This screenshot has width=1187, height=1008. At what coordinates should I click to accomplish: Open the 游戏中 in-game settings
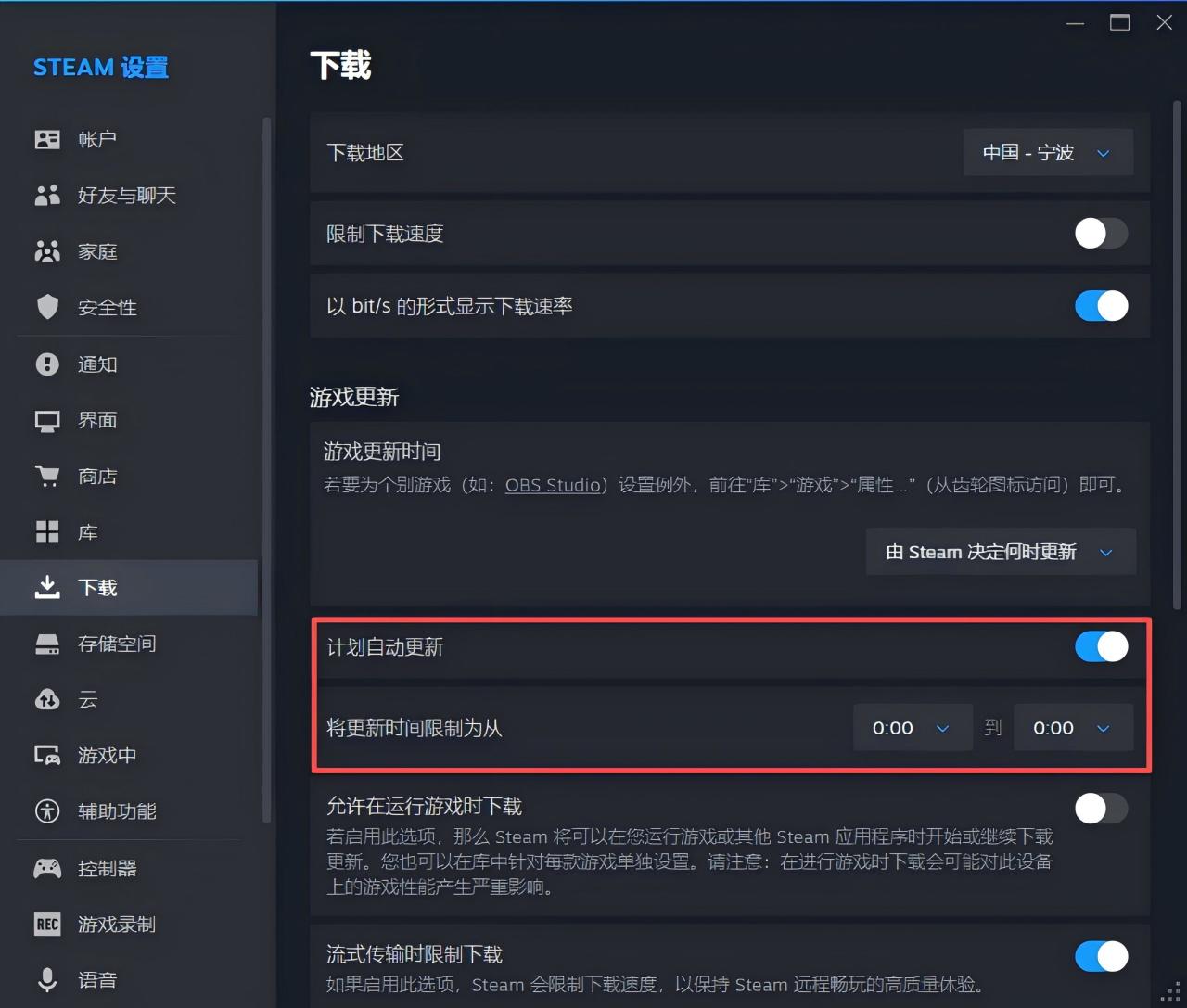(x=129, y=756)
